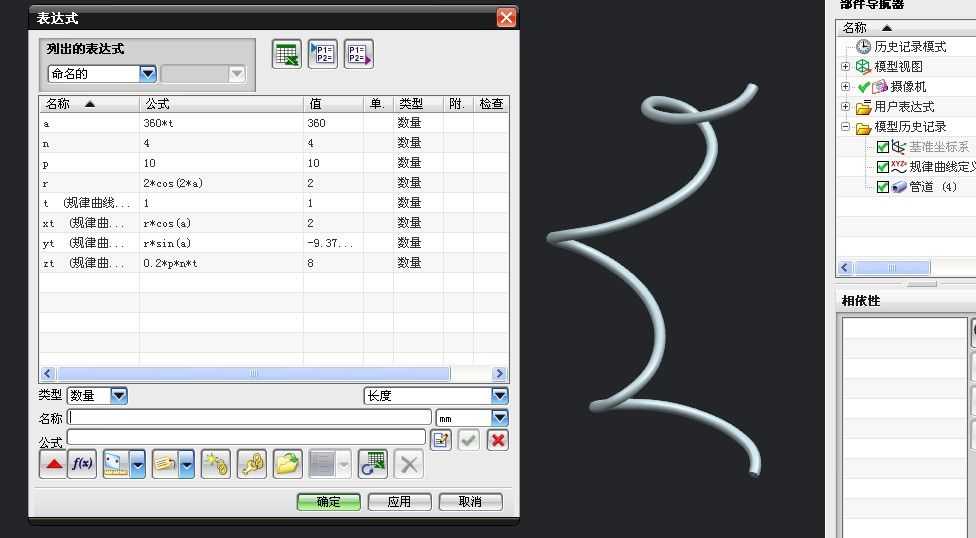Click export expressions to file icon
976x538 pixels.
[358, 55]
